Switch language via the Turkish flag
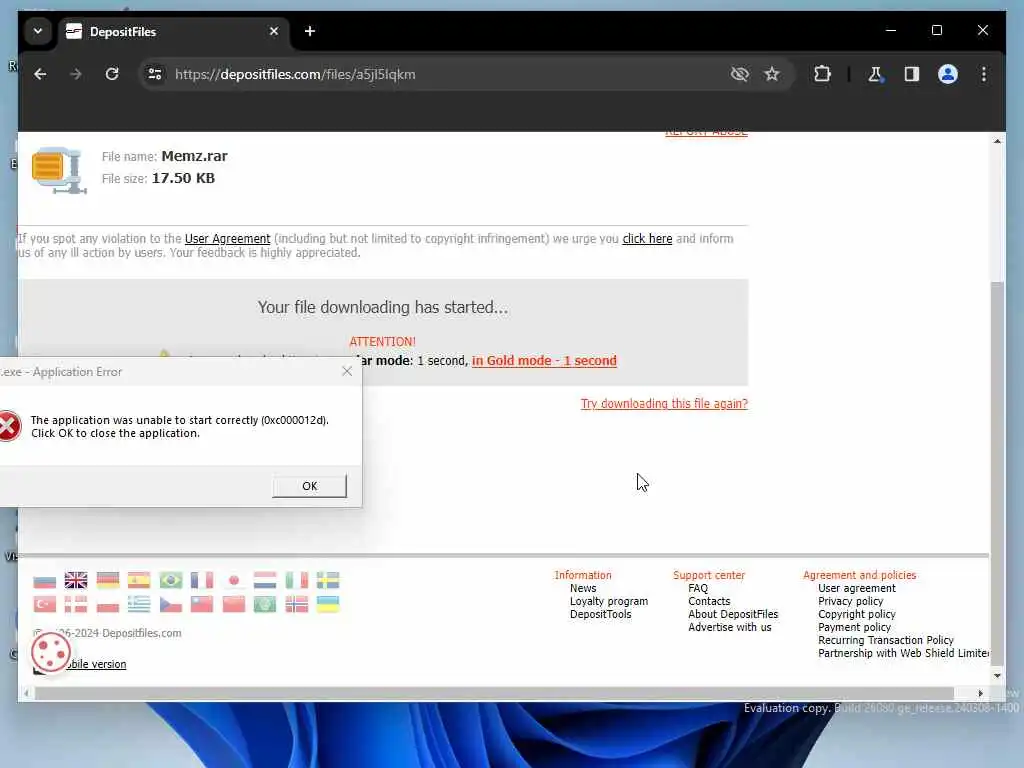The width and height of the screenshot is (1024, 768). click(44, 604)
